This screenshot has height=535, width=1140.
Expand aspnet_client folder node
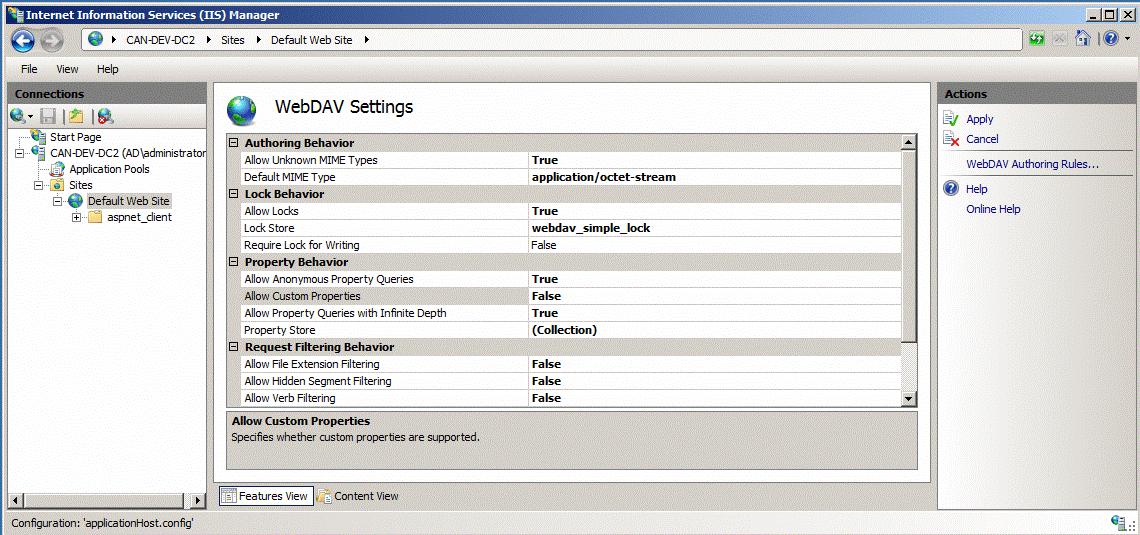[x=76, y=217]
